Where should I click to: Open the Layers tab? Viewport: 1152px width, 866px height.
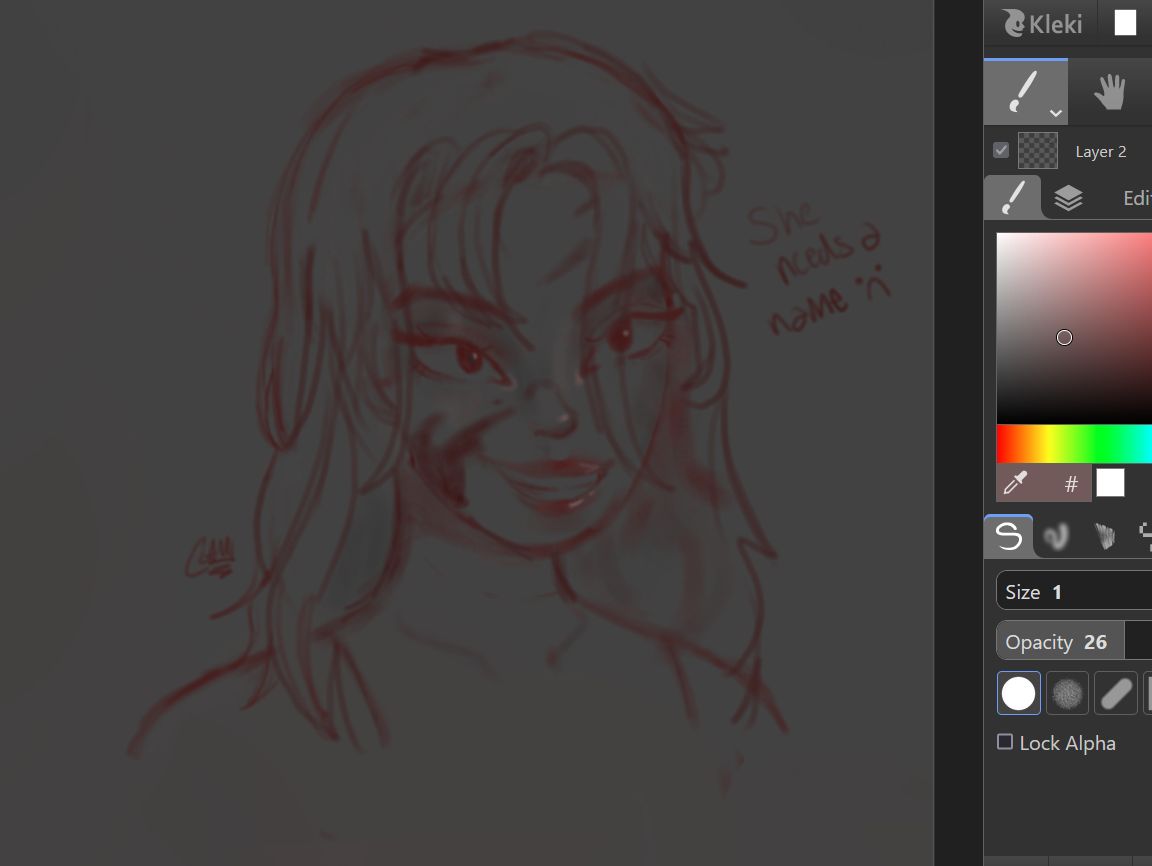coord(1068,198)
